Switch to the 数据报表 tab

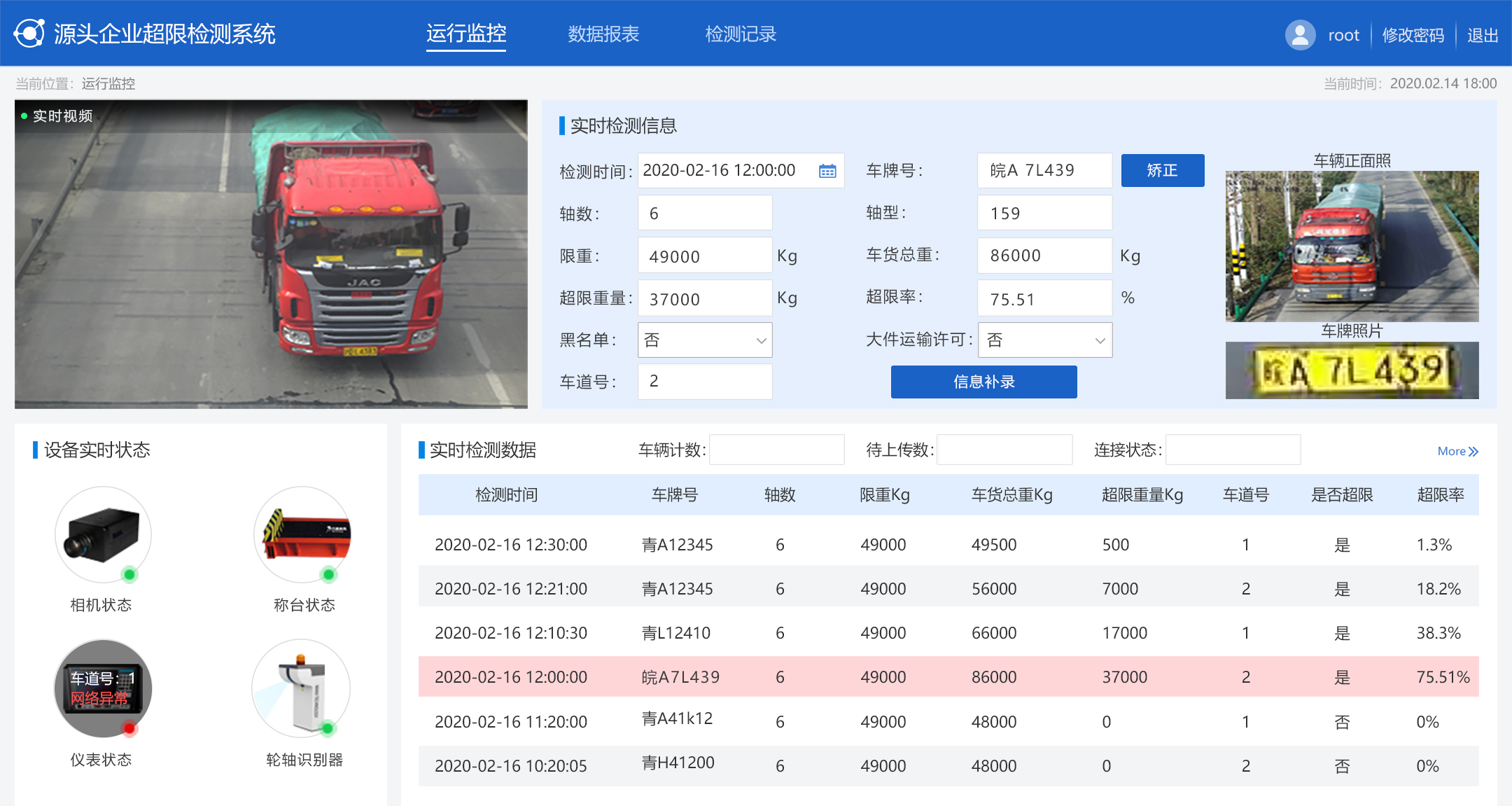pyautogui.click(x=603, y=34)
